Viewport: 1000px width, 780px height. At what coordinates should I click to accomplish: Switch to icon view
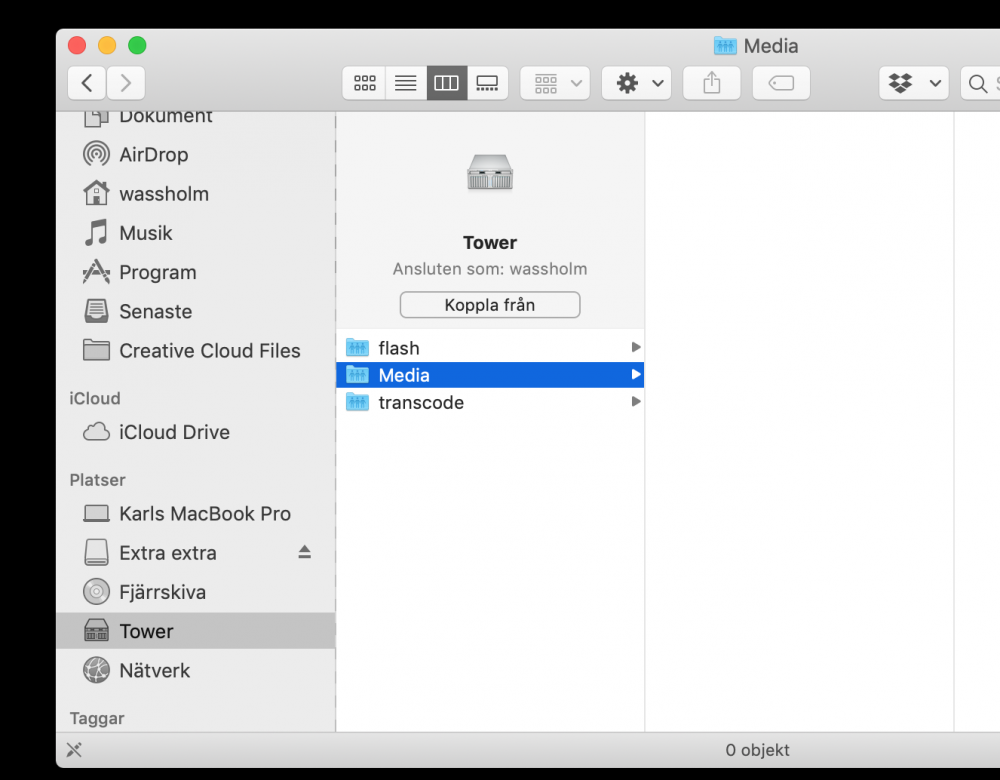(x=364, y=83)
